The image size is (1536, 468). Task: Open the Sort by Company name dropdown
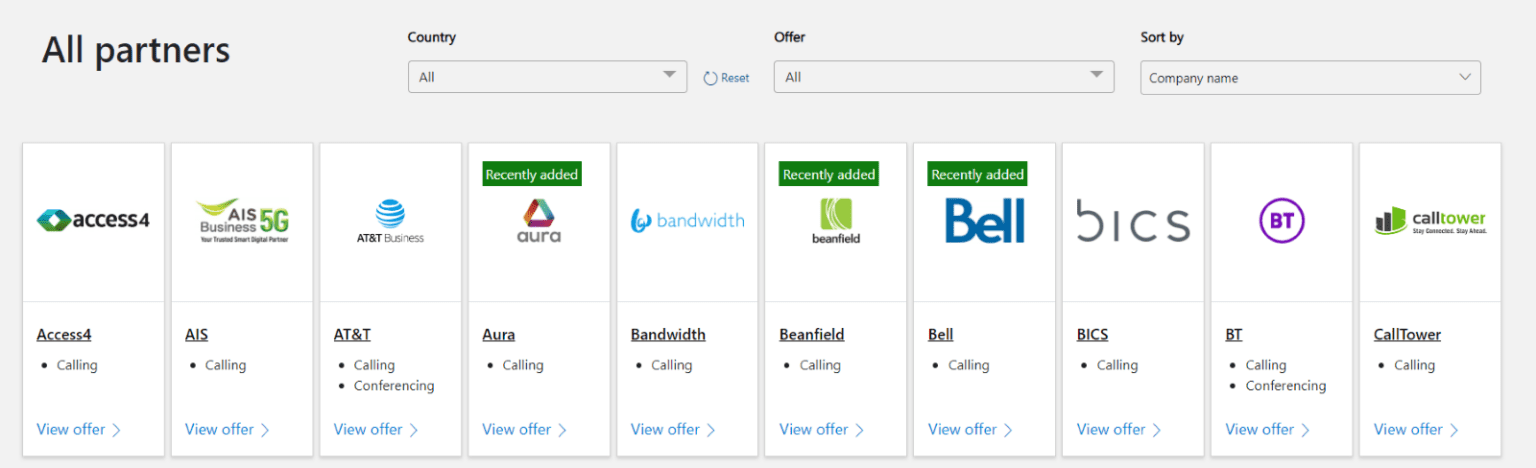pyautogui.click(x=1309, y=78)
